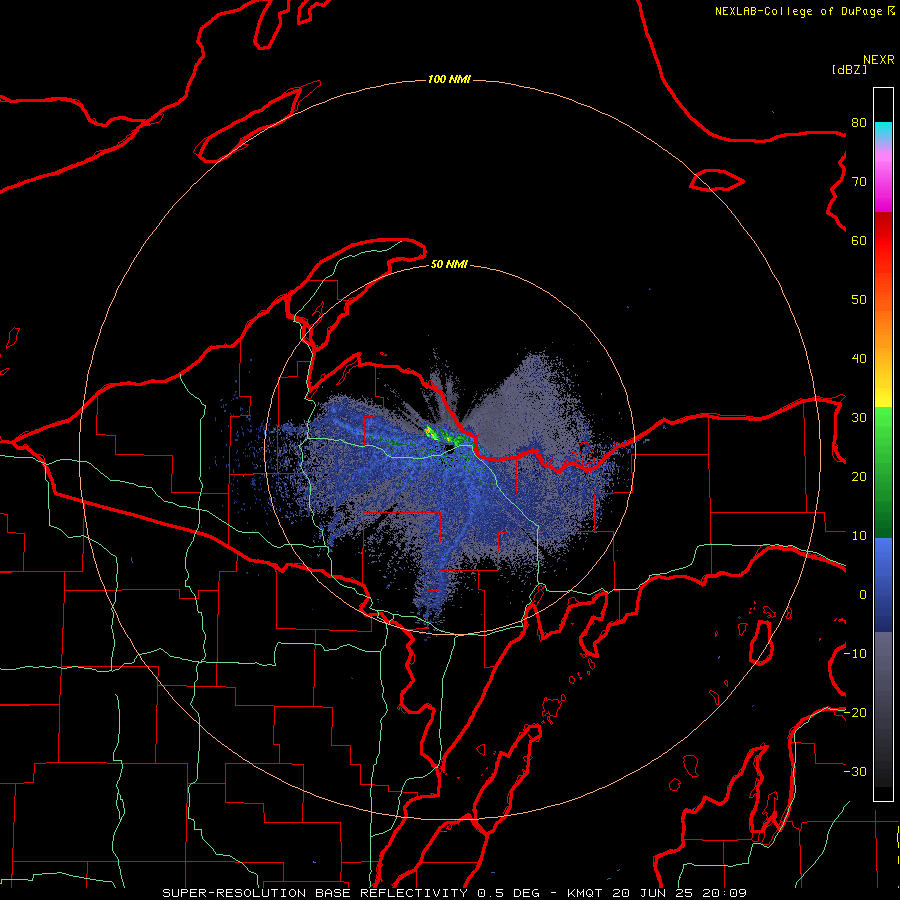
Task: Click the NEXR label above the color bar
Action: click(879, 59)
